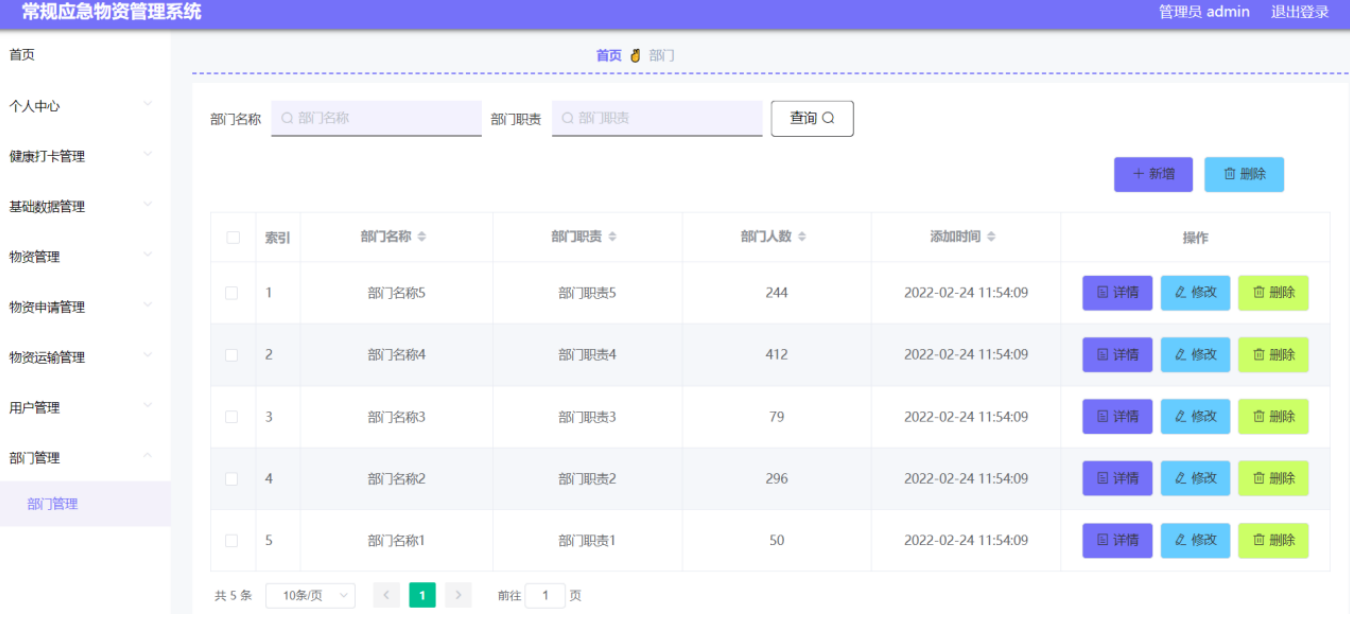1350x619 pixels.
Task: Expand the 健康打卡管理 sidebar menu
Action: tap(85, 156)
